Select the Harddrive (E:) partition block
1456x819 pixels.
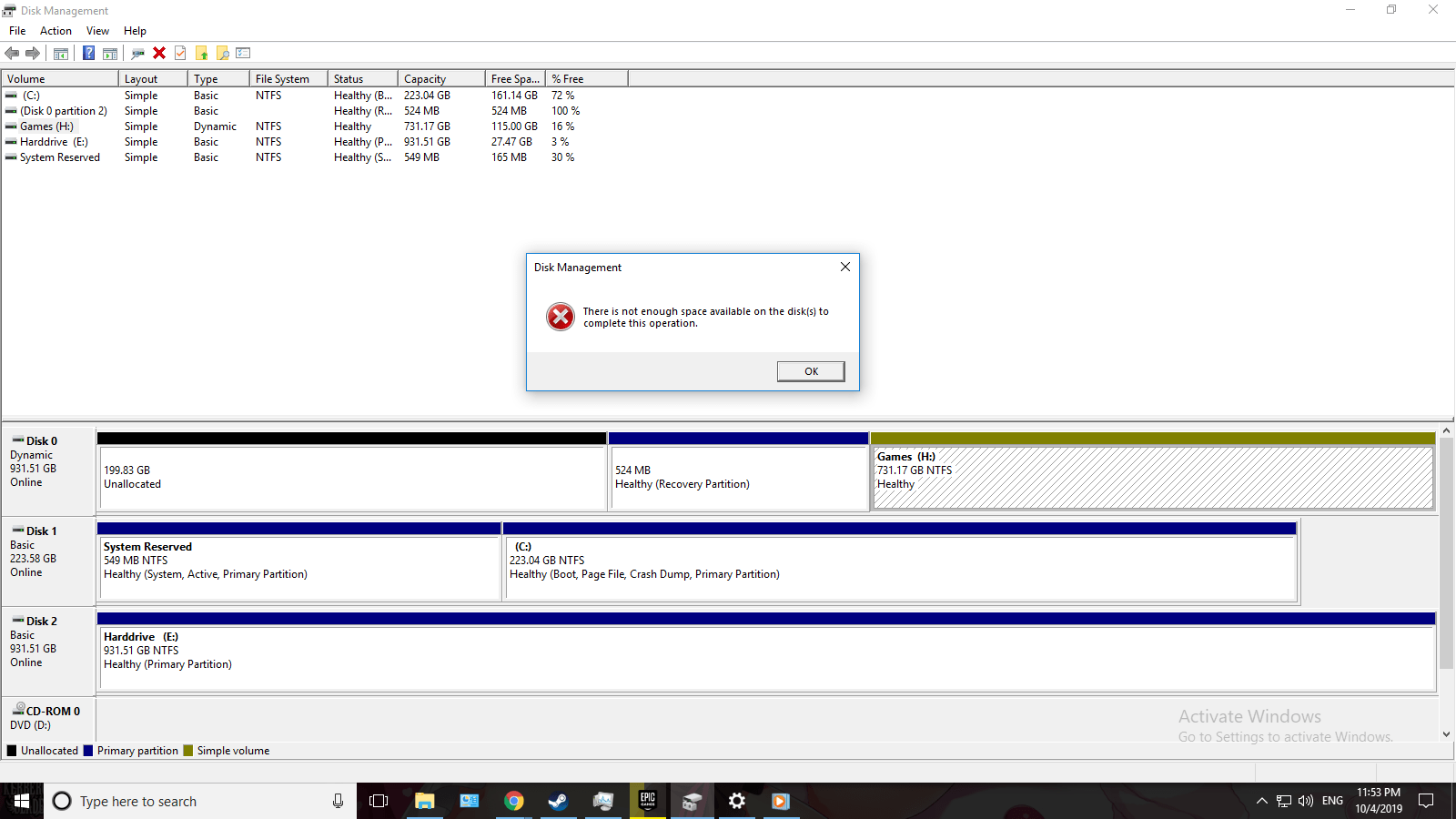tap(637, 651)
